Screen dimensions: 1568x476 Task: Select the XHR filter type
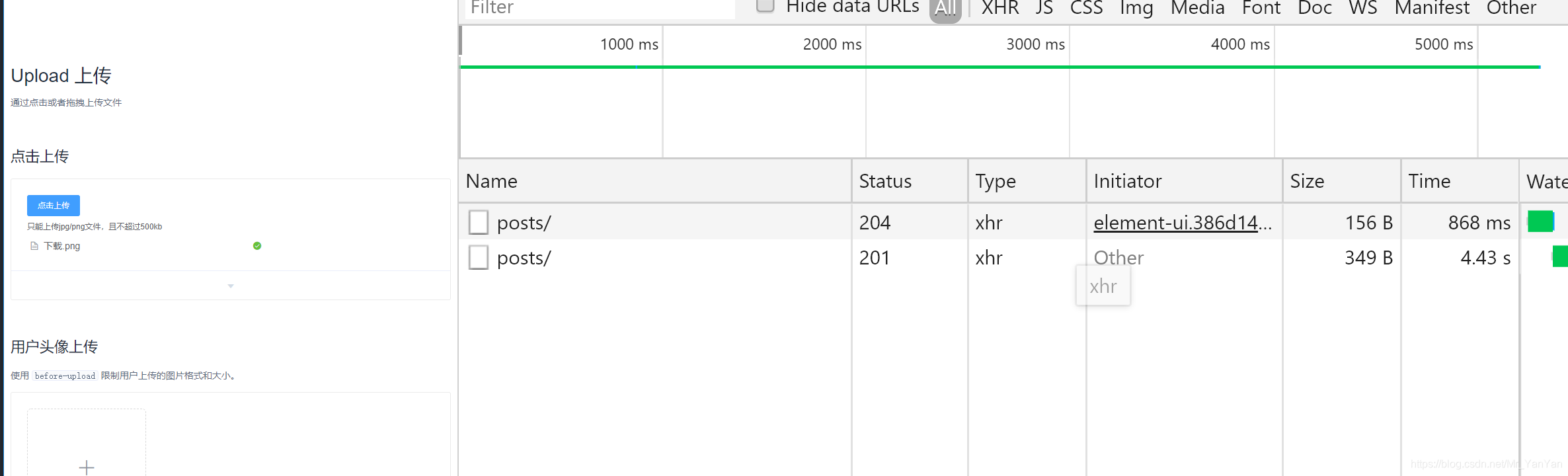(x=1000, y=8)
